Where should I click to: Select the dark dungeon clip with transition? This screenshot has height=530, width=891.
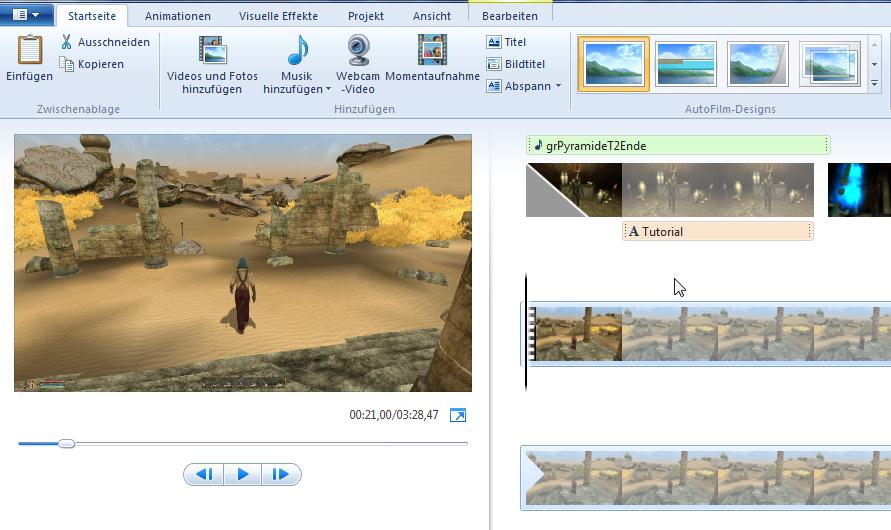pos(669,190)
